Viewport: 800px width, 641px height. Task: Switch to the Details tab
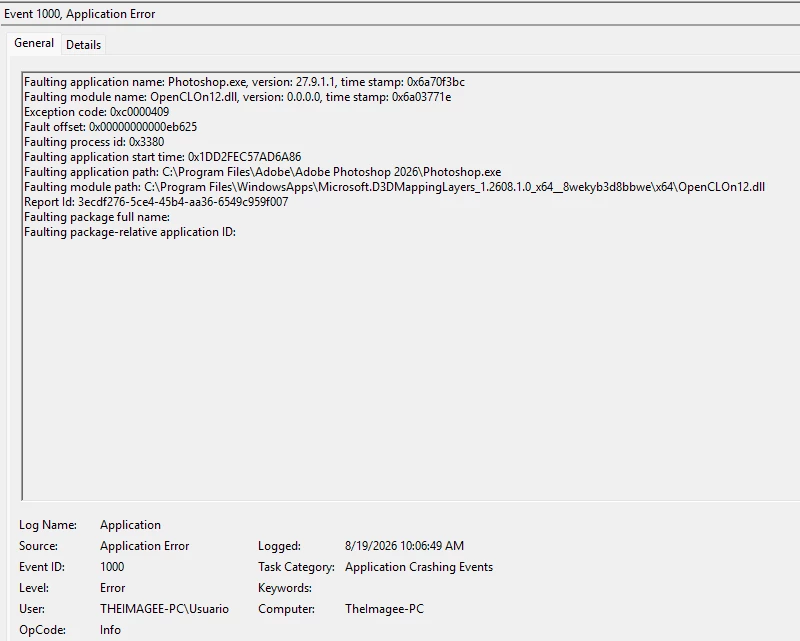84,45
